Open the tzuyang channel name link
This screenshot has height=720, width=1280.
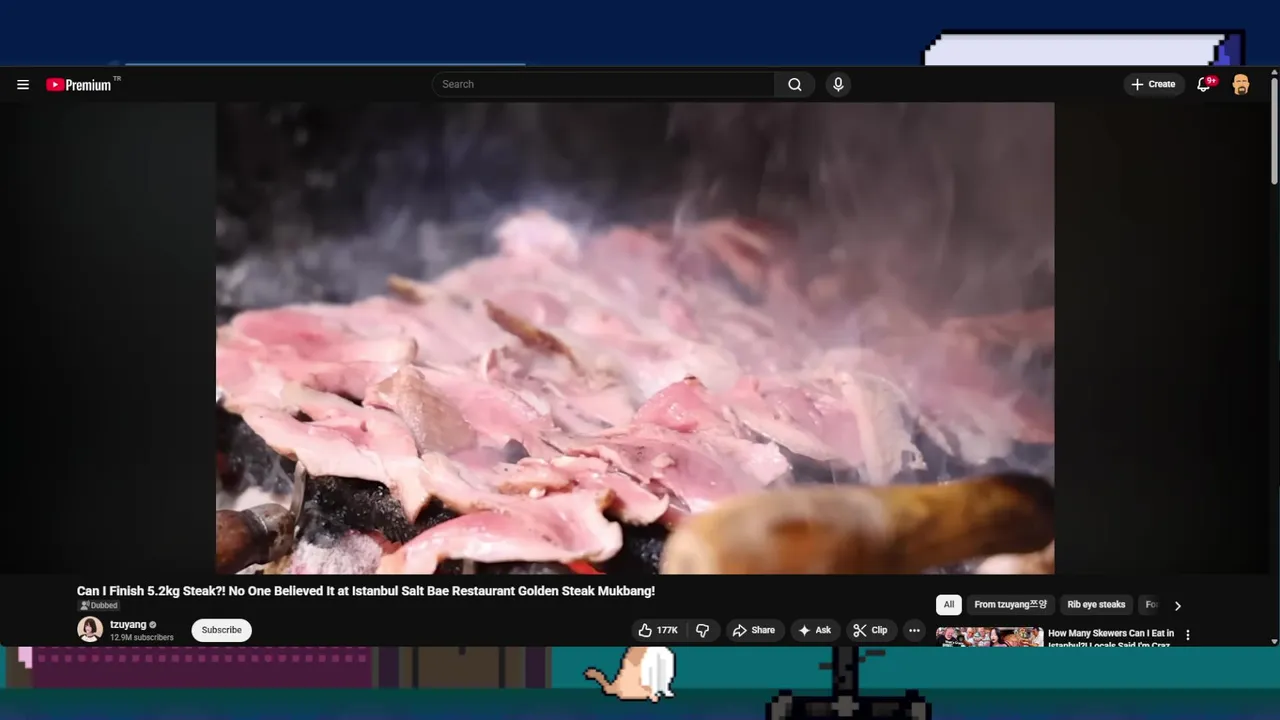tap(128, 625)
